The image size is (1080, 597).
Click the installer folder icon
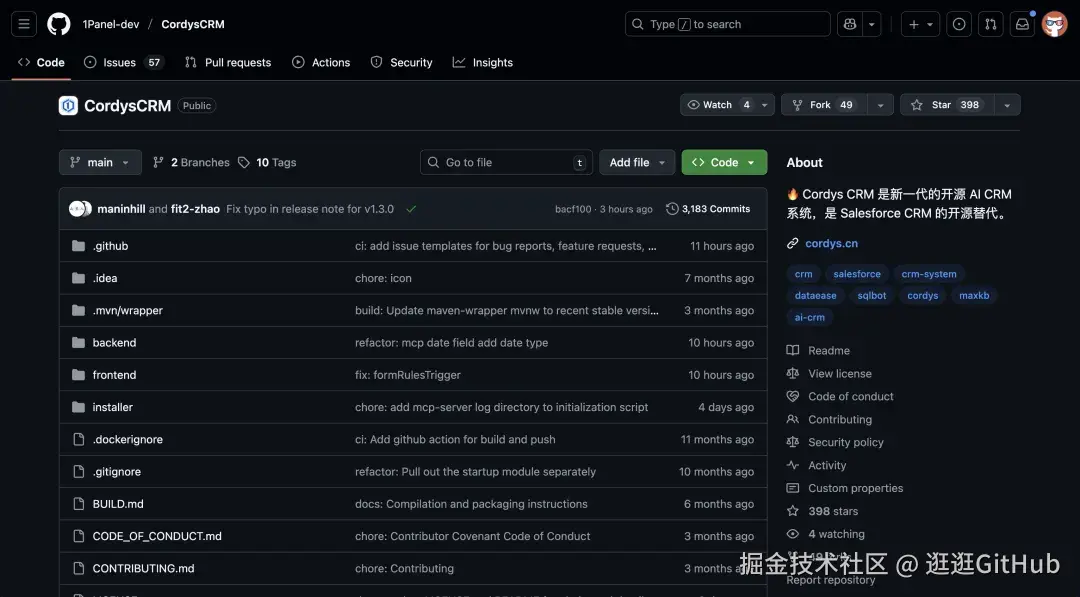[x=79, y=407]
